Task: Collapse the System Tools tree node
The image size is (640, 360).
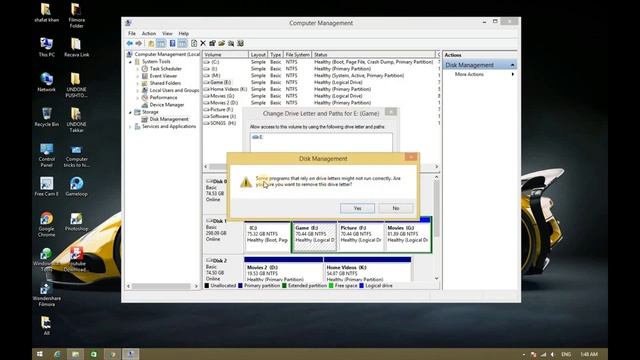Action: pyautogui.click(x=131, y=62)
